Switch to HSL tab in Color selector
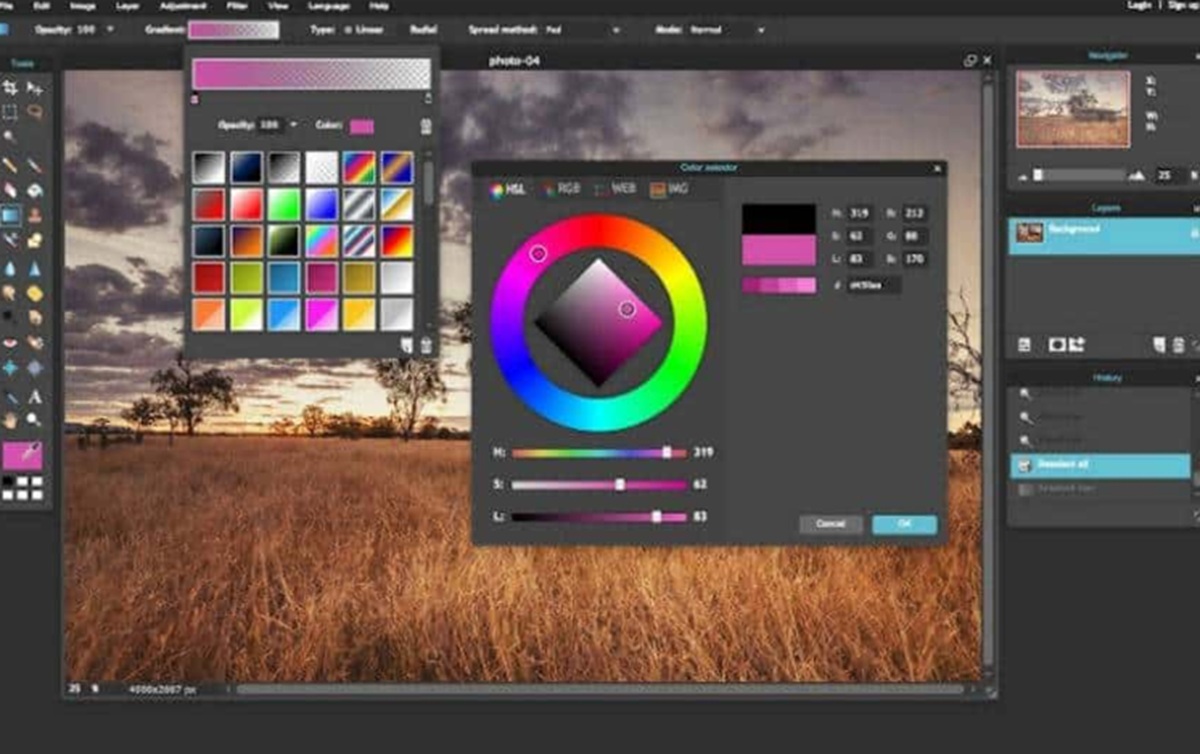 click(x=508, y=189)
